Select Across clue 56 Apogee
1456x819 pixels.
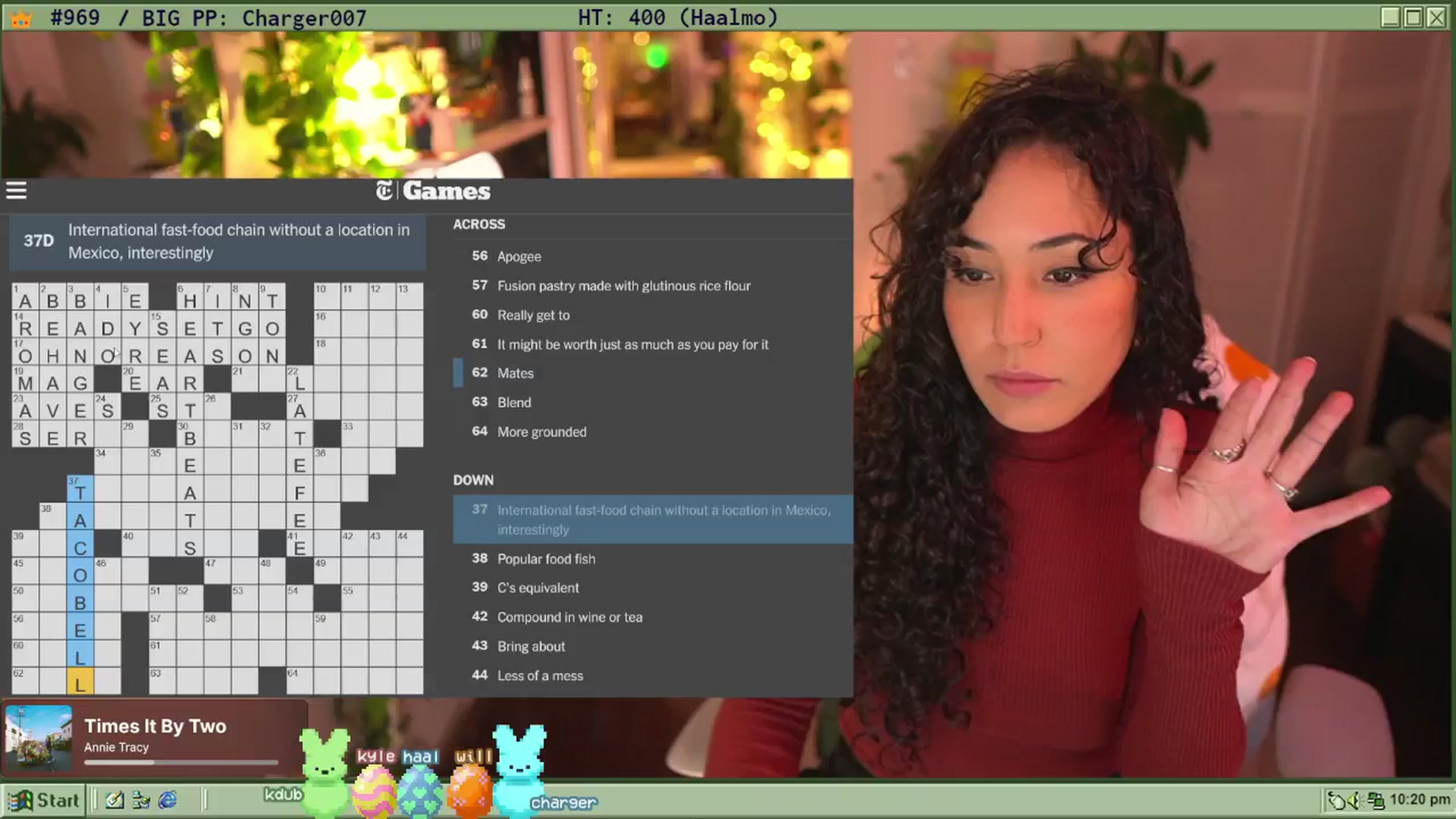pos(653,256)
